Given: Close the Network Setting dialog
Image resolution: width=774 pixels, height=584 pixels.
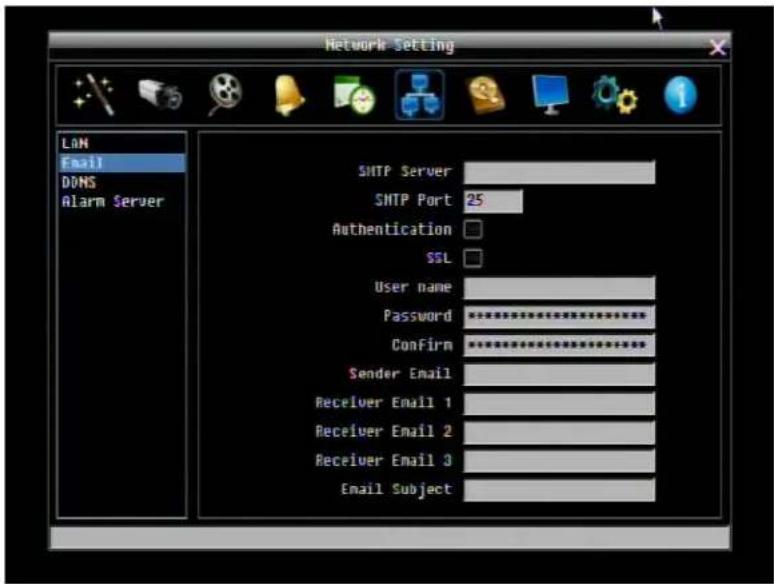Looking at the screenshot, I should [717, 48].
